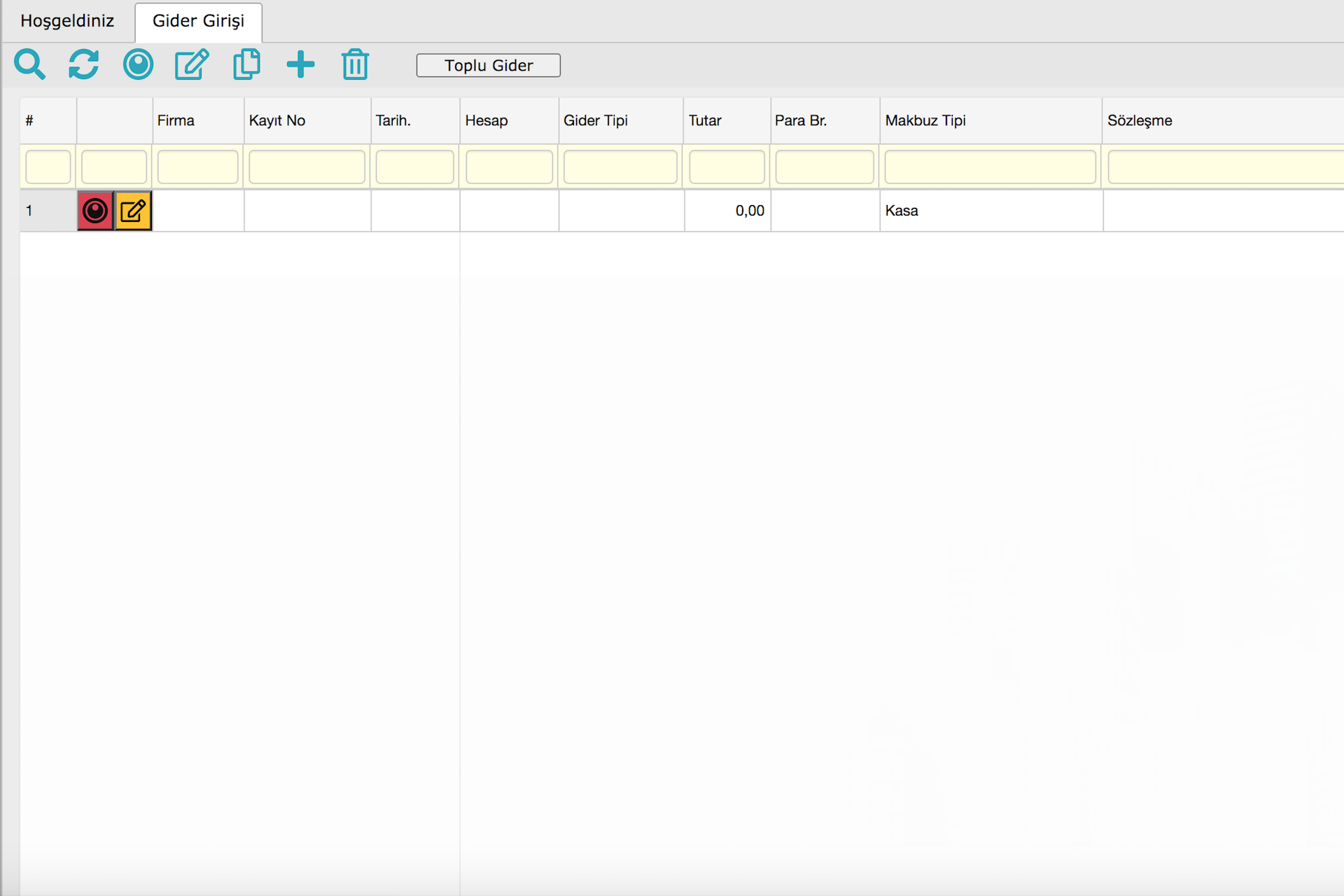Add new expense with plus icon
Viewport: 1344px width, 896px height.
click(300, 64)
